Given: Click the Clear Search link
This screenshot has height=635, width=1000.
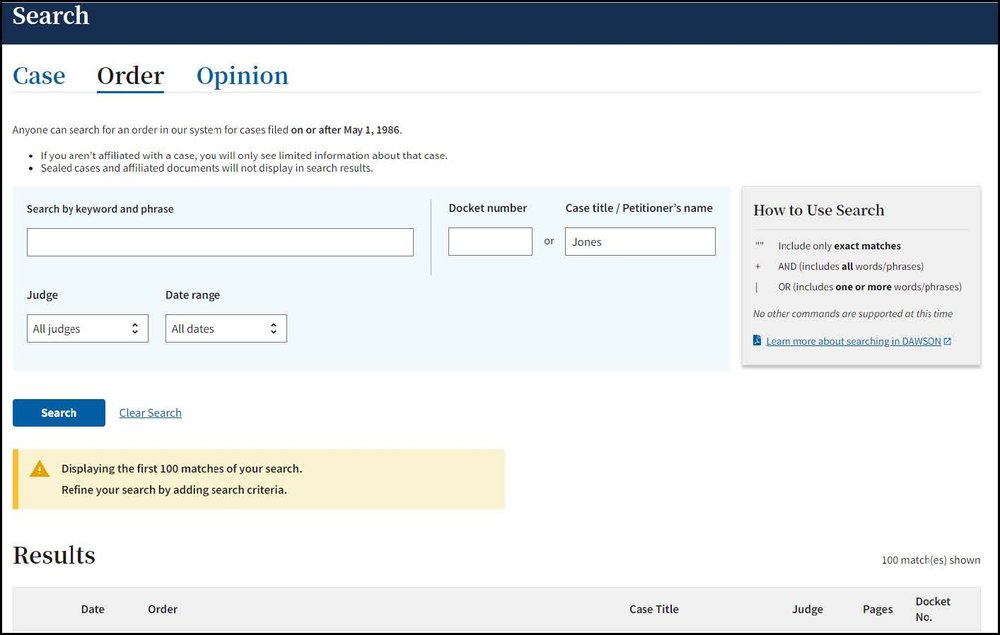Looking at the screenshot, I should tap(150, 413).
